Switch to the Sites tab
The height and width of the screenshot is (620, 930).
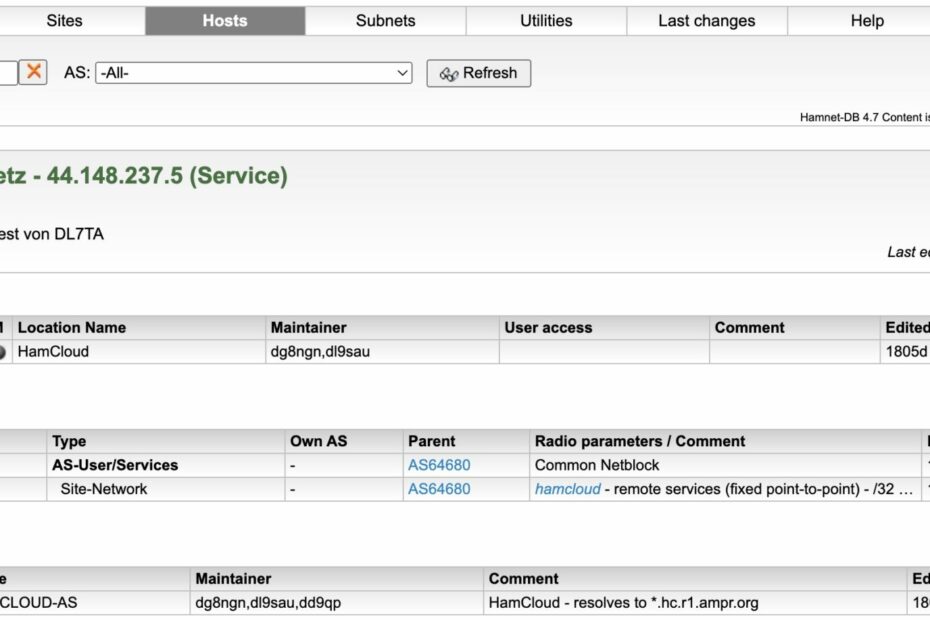(65, 20)
